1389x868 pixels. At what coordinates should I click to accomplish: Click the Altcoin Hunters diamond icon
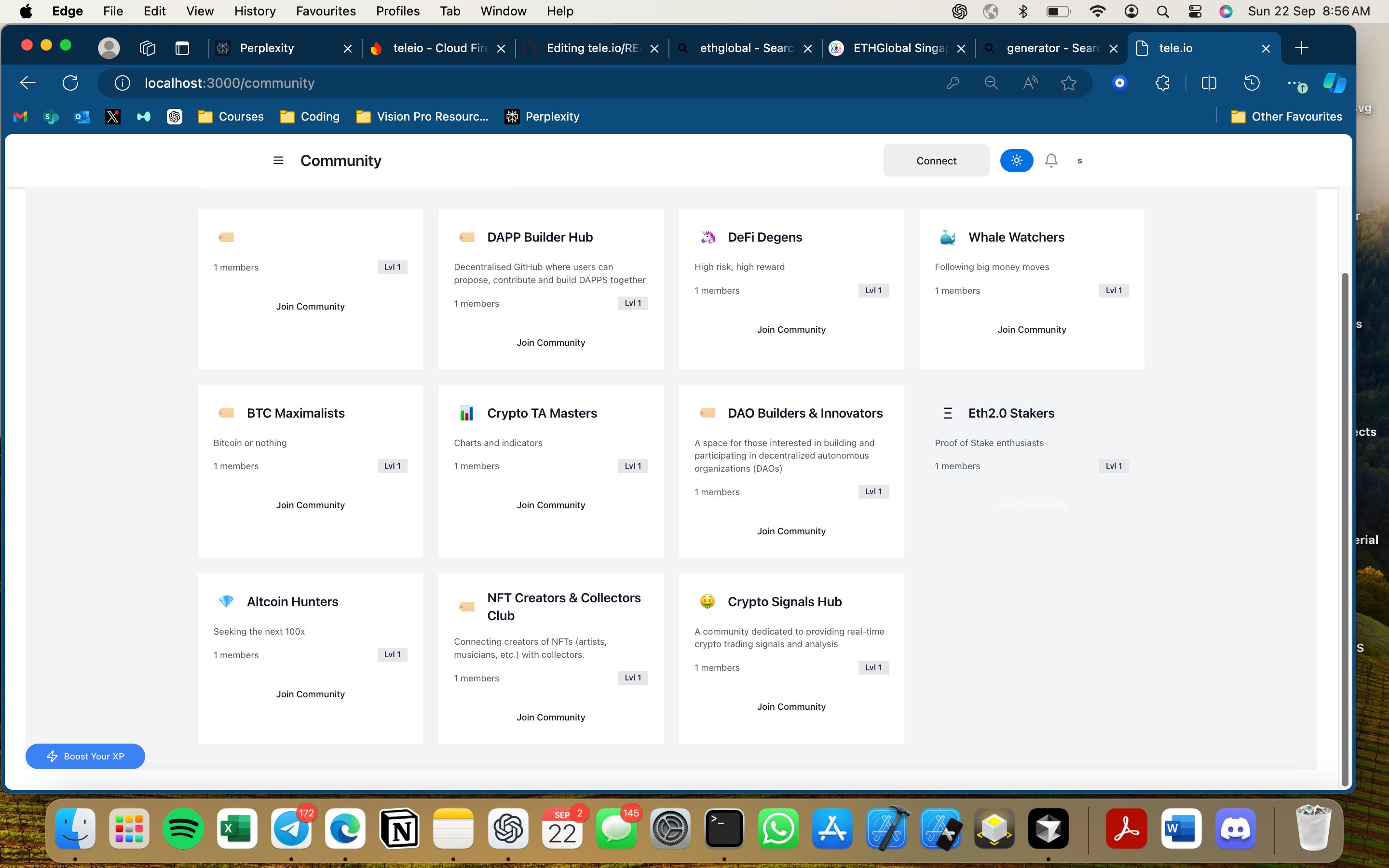[x=226, y=601]
